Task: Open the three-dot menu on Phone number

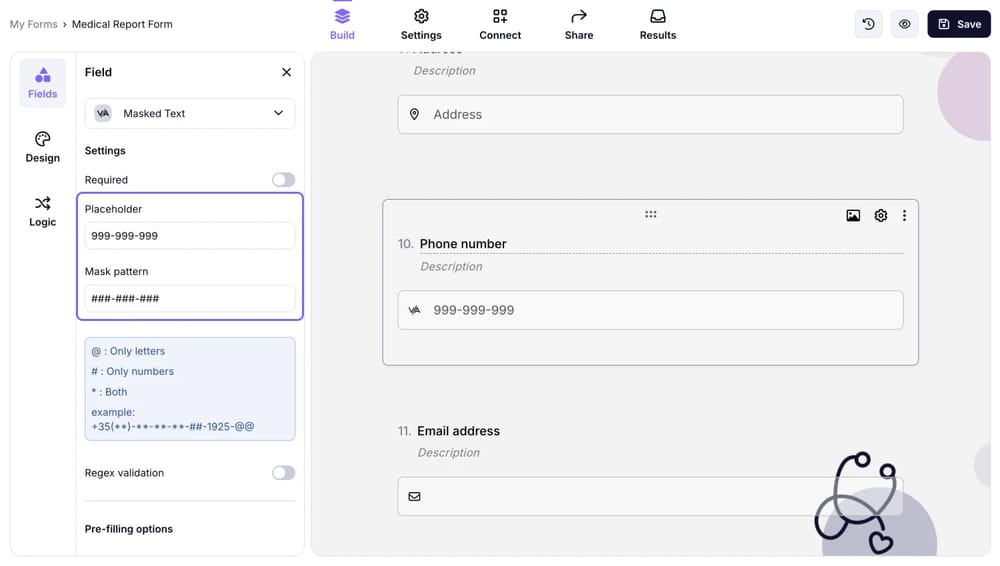Action: [x=905, y=215]
